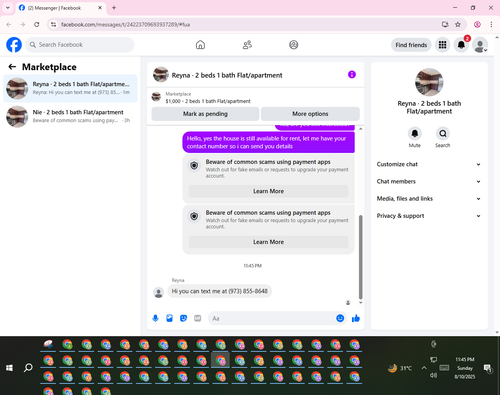Open the taskbar clock showing 11:45 PM
Image resolution: width=500 pixels, height=395 pixels.
pyautogui.click(x=465, y=368)
